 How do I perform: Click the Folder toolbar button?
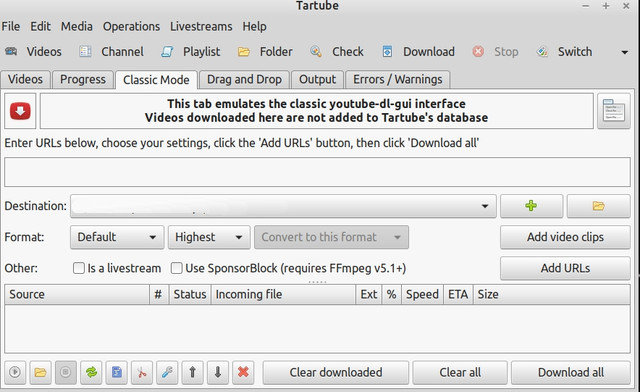point(265,52)
